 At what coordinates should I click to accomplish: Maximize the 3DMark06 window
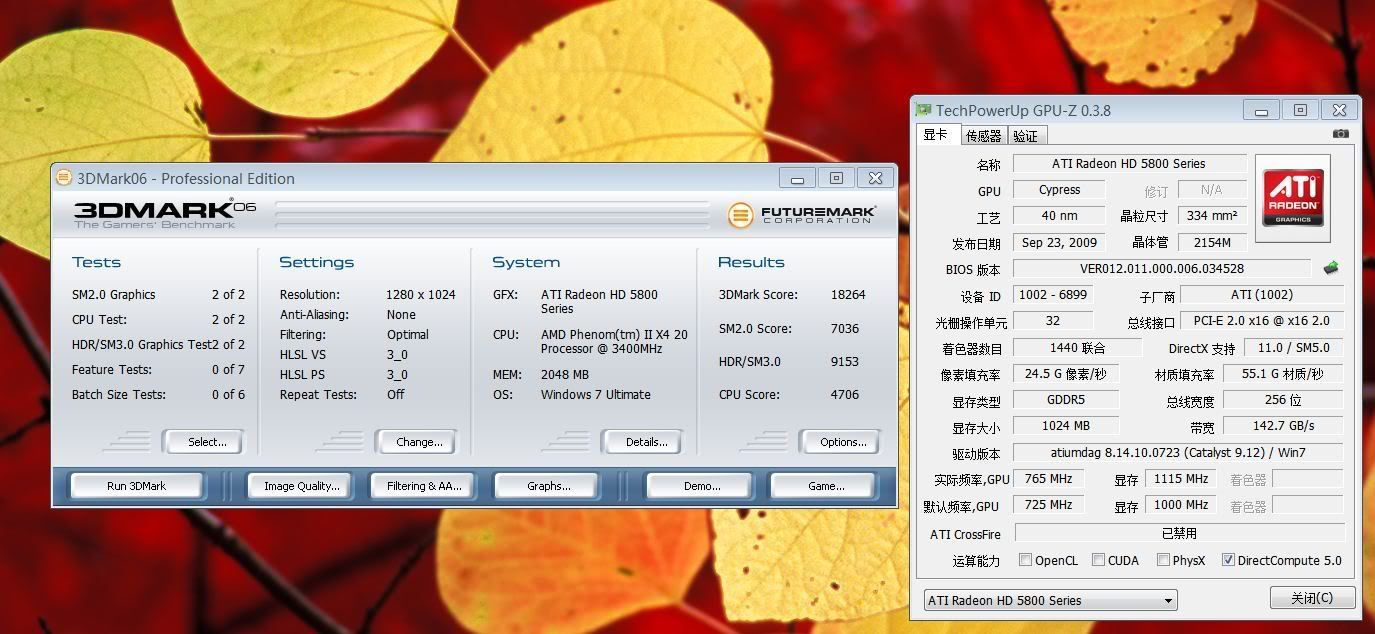pos(836,178)
